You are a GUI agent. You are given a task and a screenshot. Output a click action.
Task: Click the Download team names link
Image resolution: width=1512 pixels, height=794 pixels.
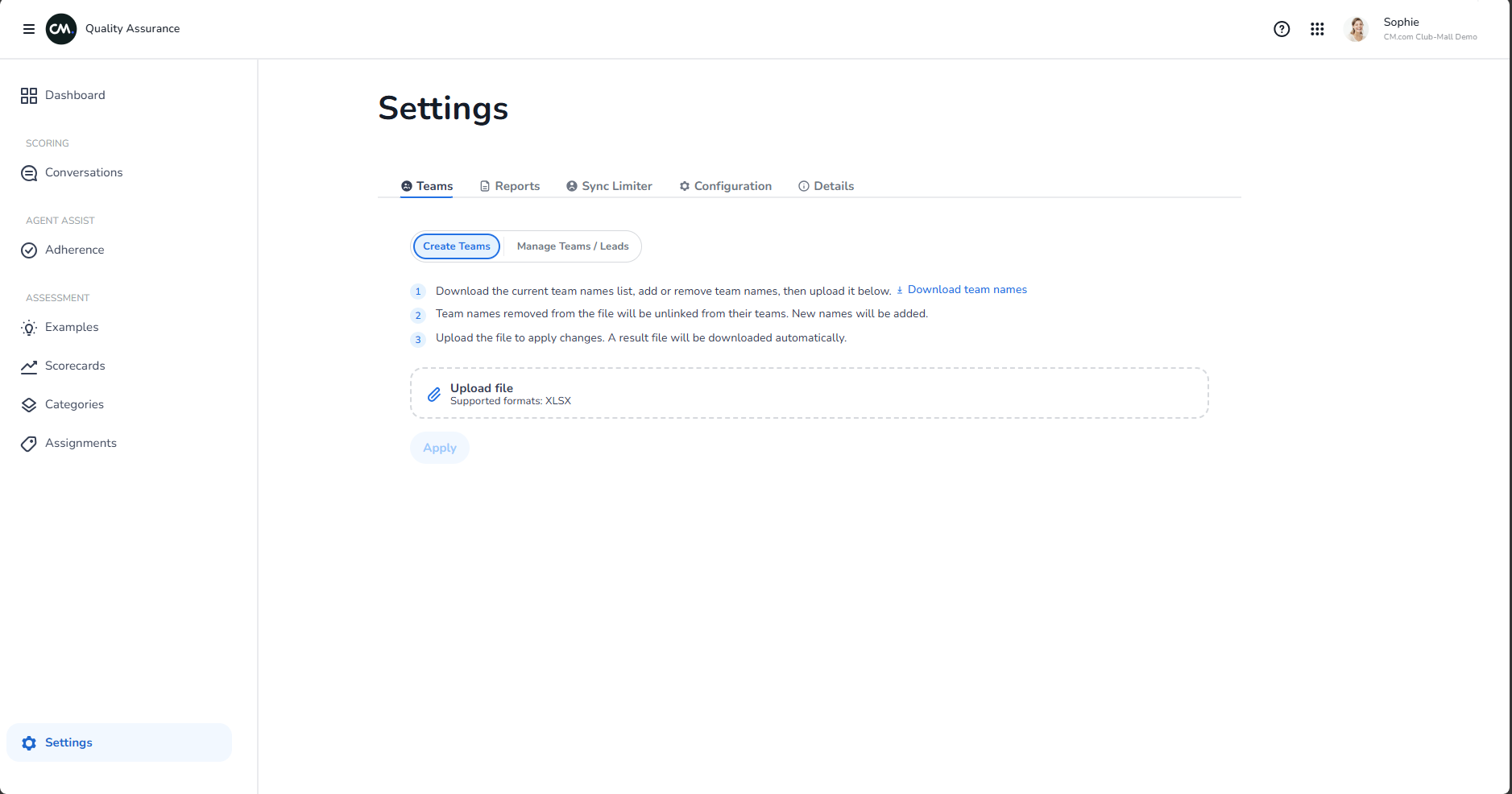[x=962, y=290]
